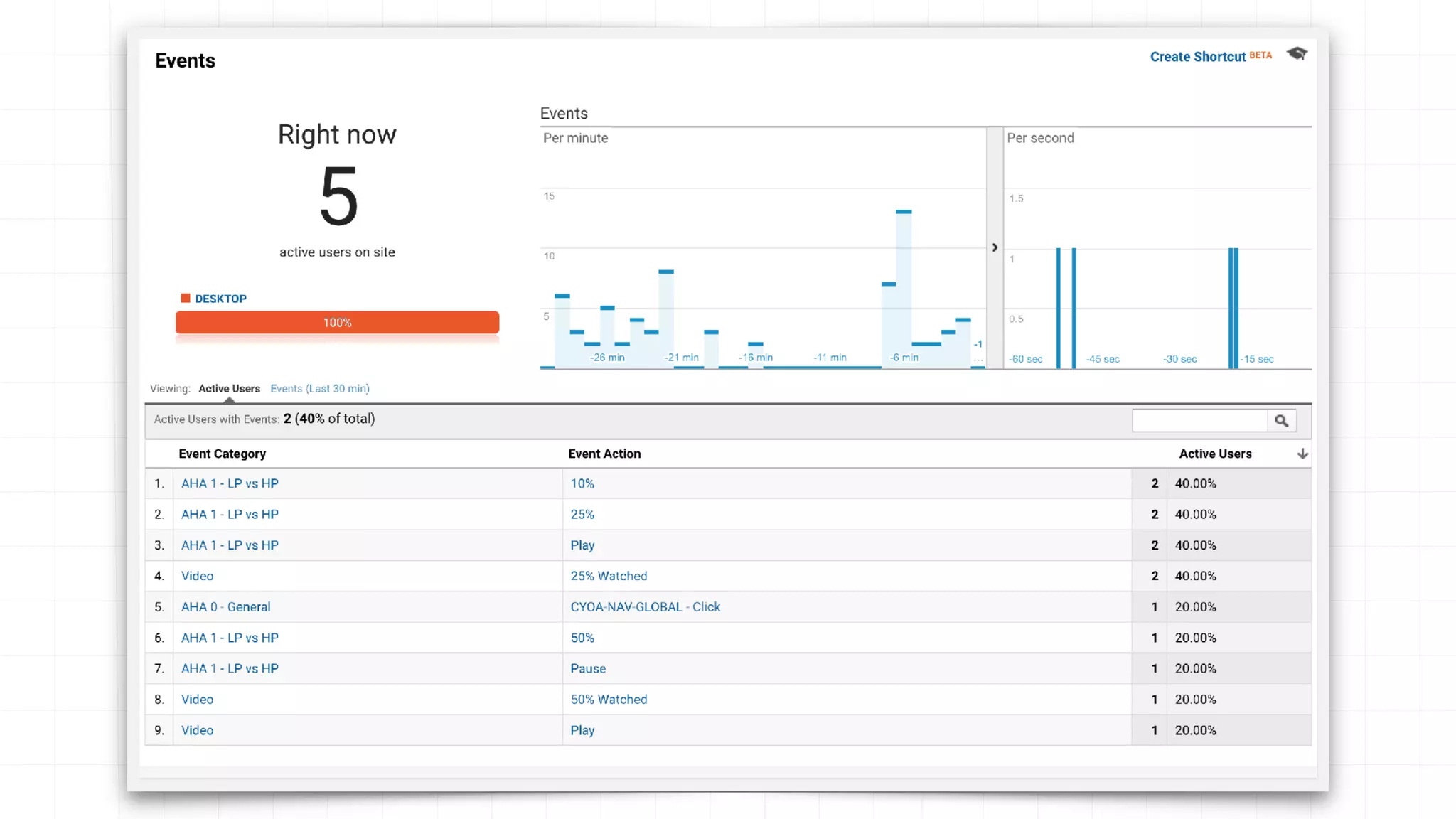
Task: Sort by Event Action column header
Action: pos(604,454)
